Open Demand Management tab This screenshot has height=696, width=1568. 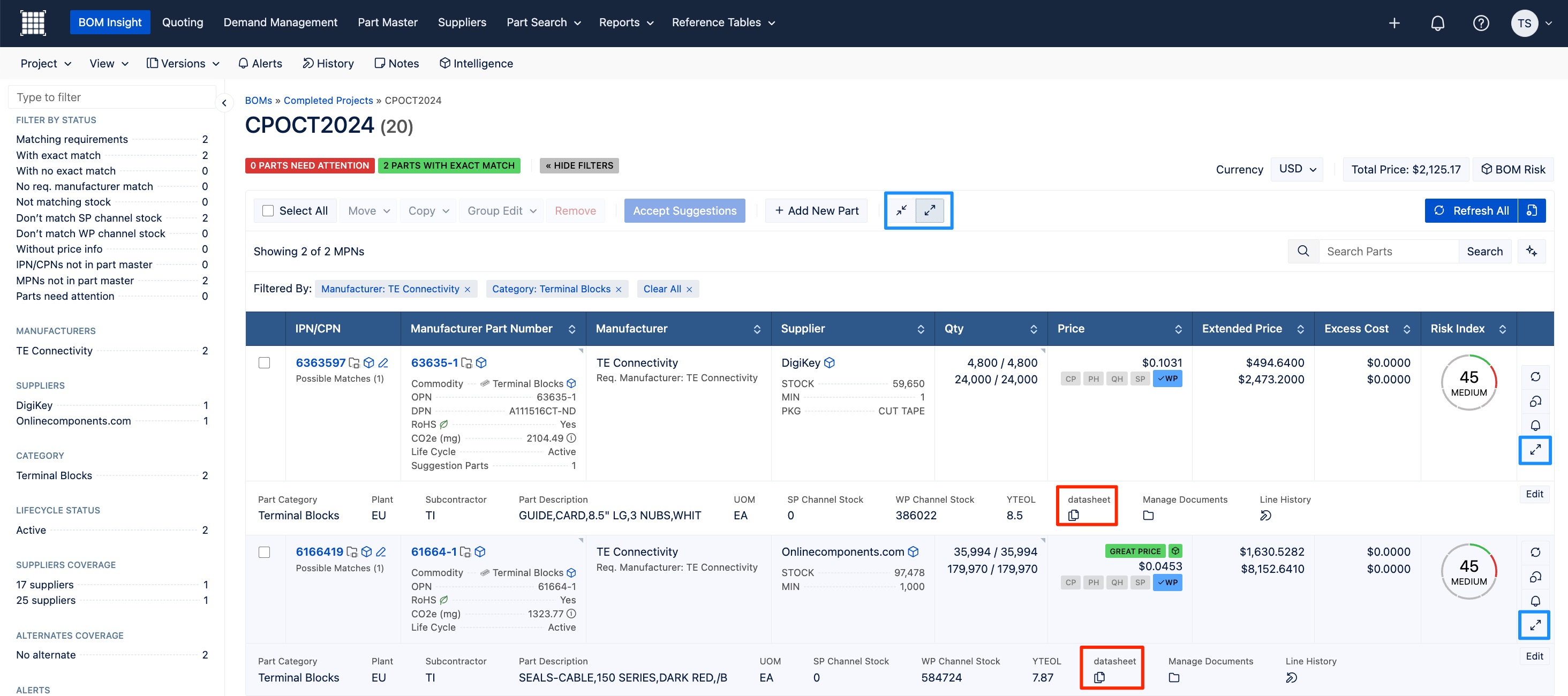(x=280, y=22)
